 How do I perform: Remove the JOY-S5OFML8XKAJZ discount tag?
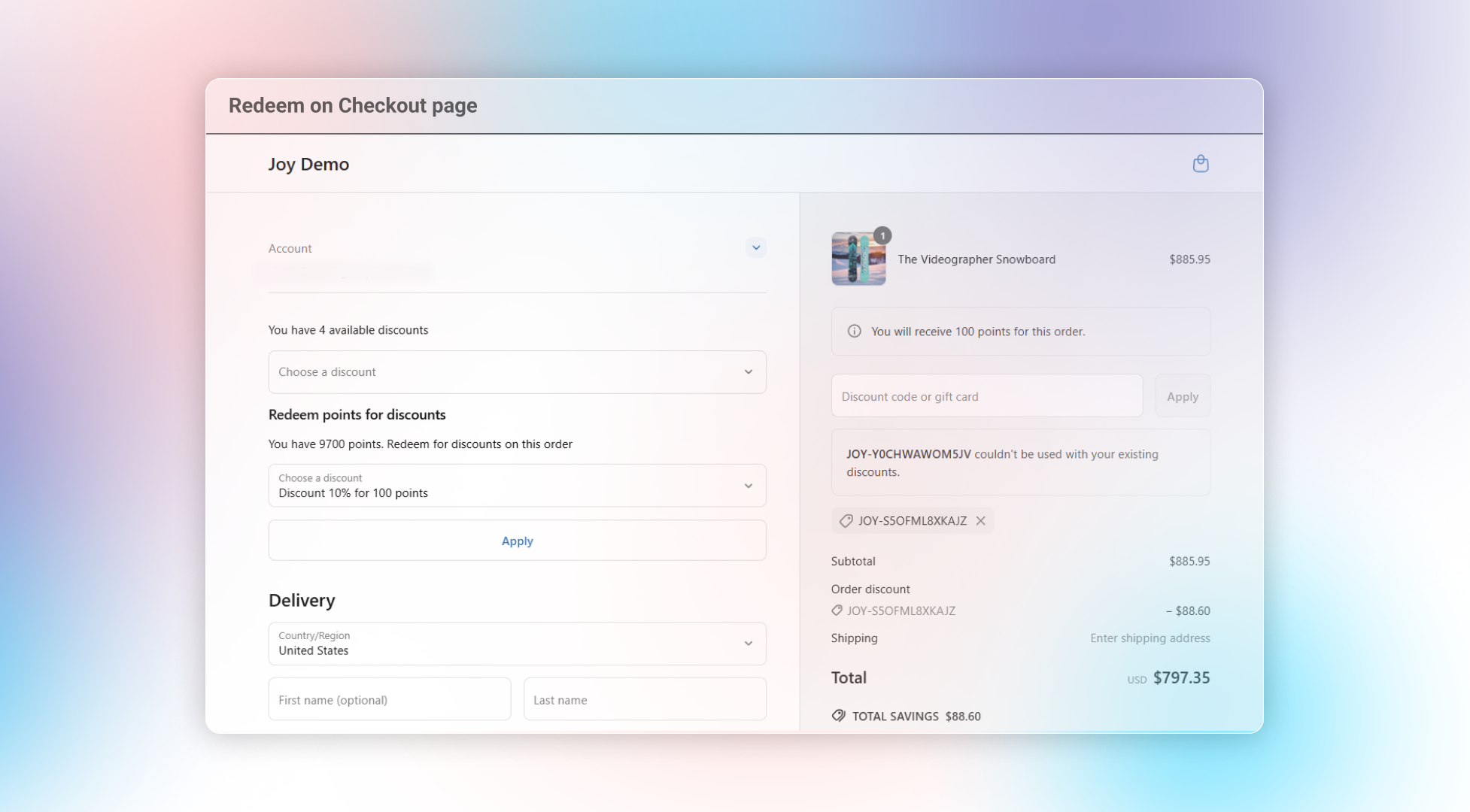tap(980, 520)
